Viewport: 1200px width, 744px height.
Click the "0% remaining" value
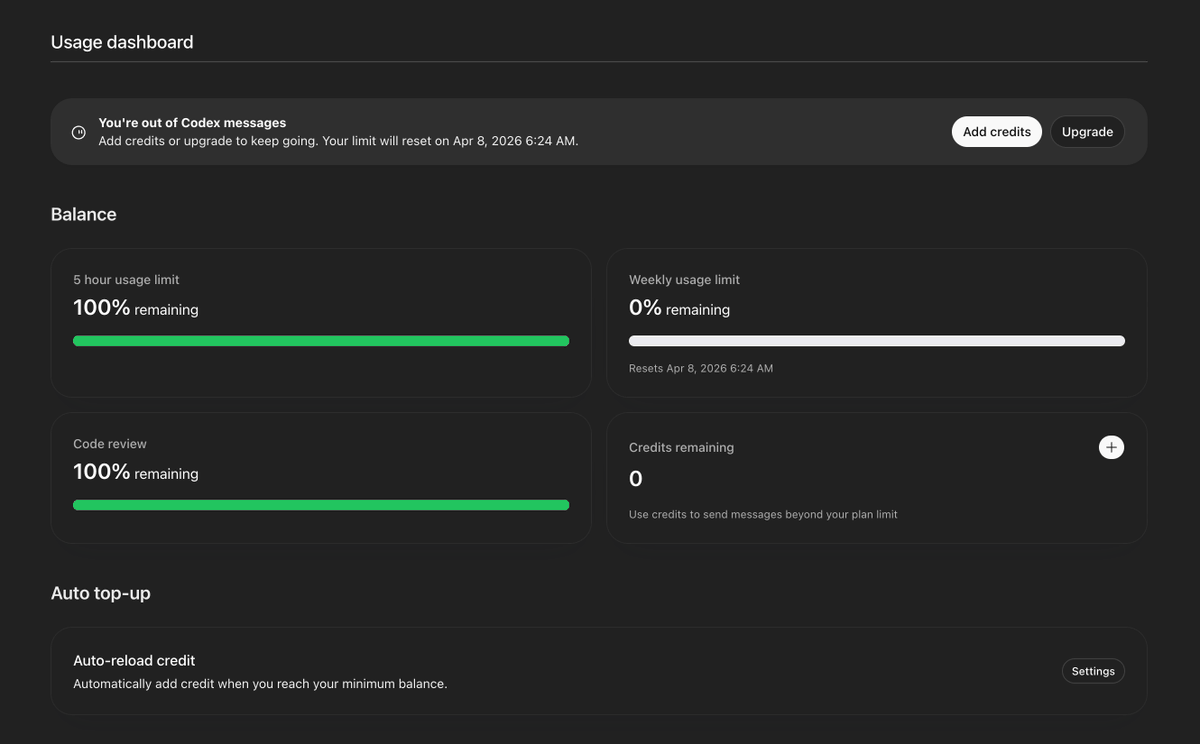click(680, 308)
